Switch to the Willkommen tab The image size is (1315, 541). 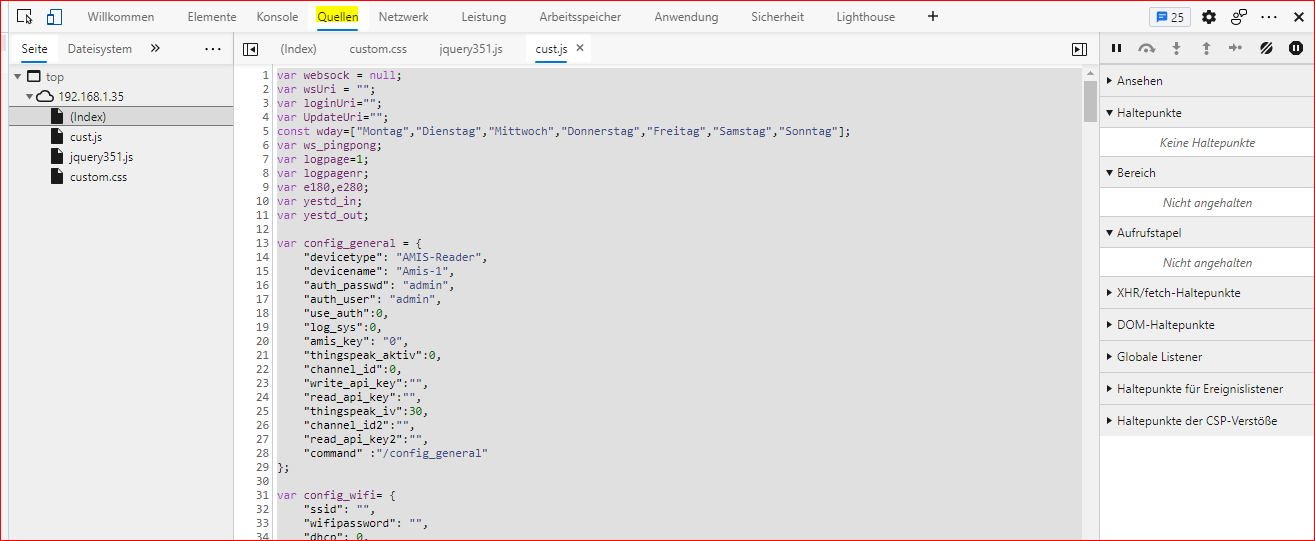tap(121, 17)
